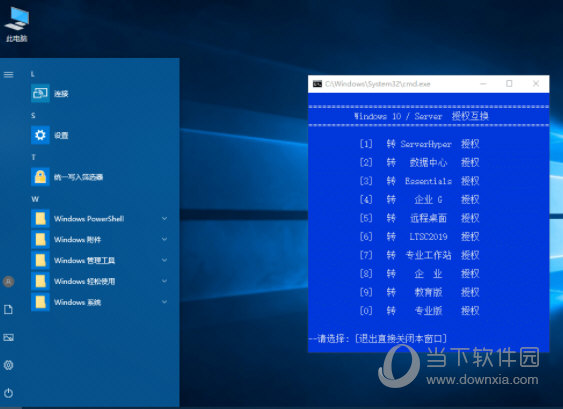Viewport: 563px width, 409px height.
Task: Open Settings gear in Start sidebar
Action: (9, 365)
